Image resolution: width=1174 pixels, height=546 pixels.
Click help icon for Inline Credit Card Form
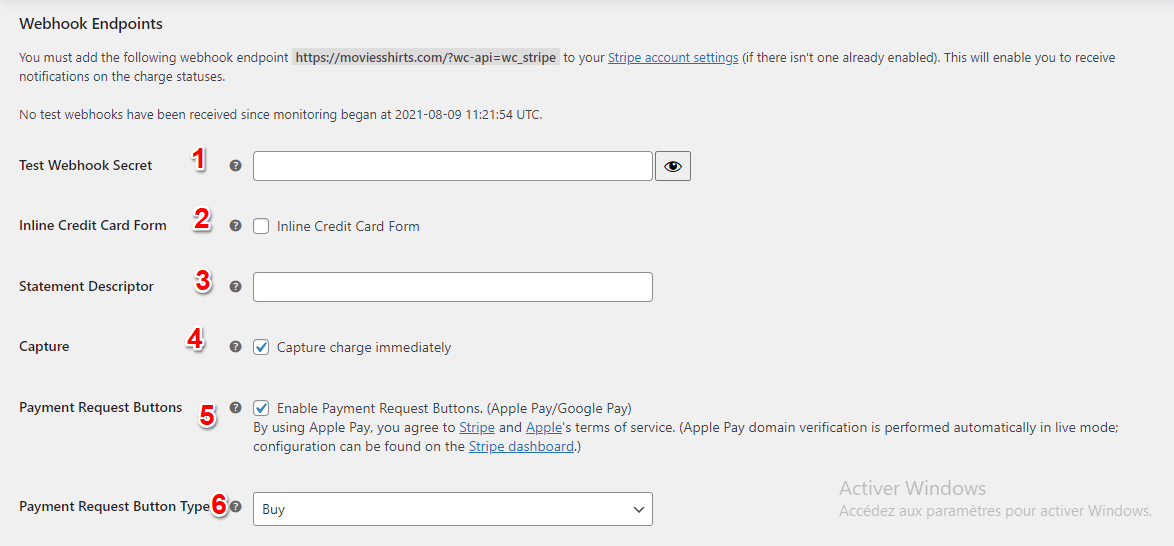236,226
